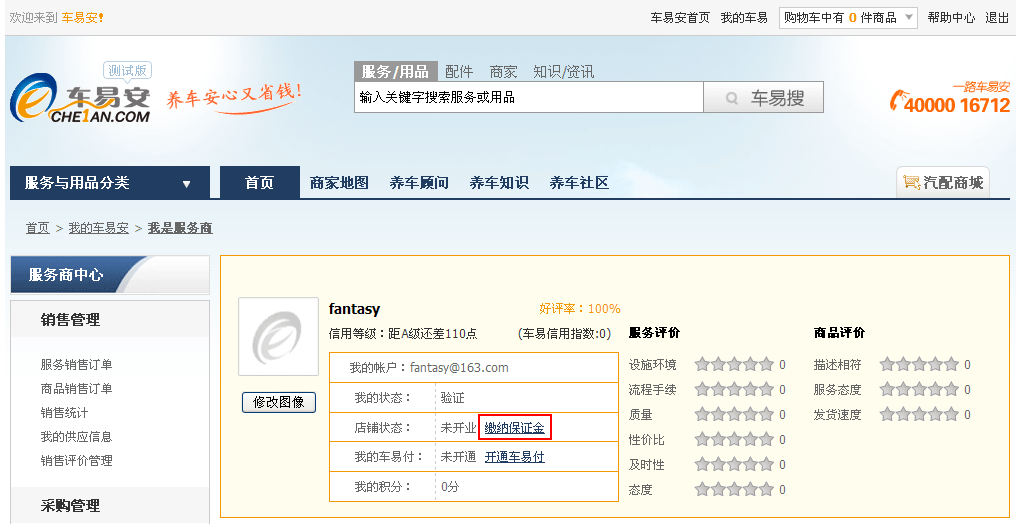Open 我的供应信息 in the sidebar
The image size is (1023, 527).
pos(76,436)
